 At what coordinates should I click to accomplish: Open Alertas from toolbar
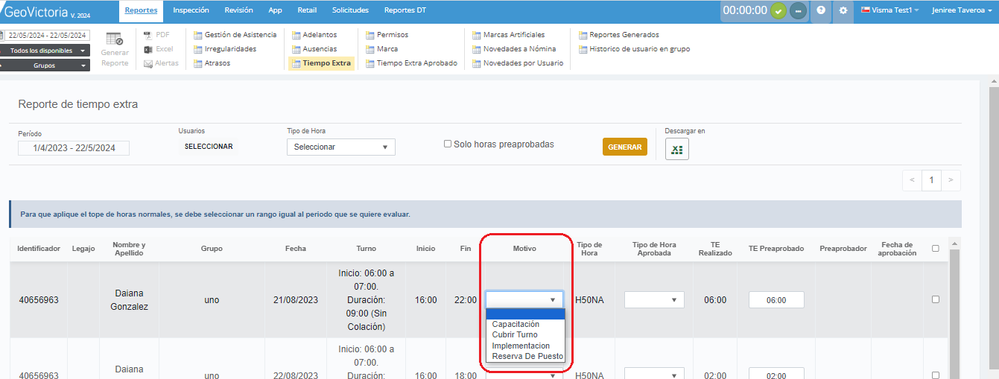coord(161,63)
